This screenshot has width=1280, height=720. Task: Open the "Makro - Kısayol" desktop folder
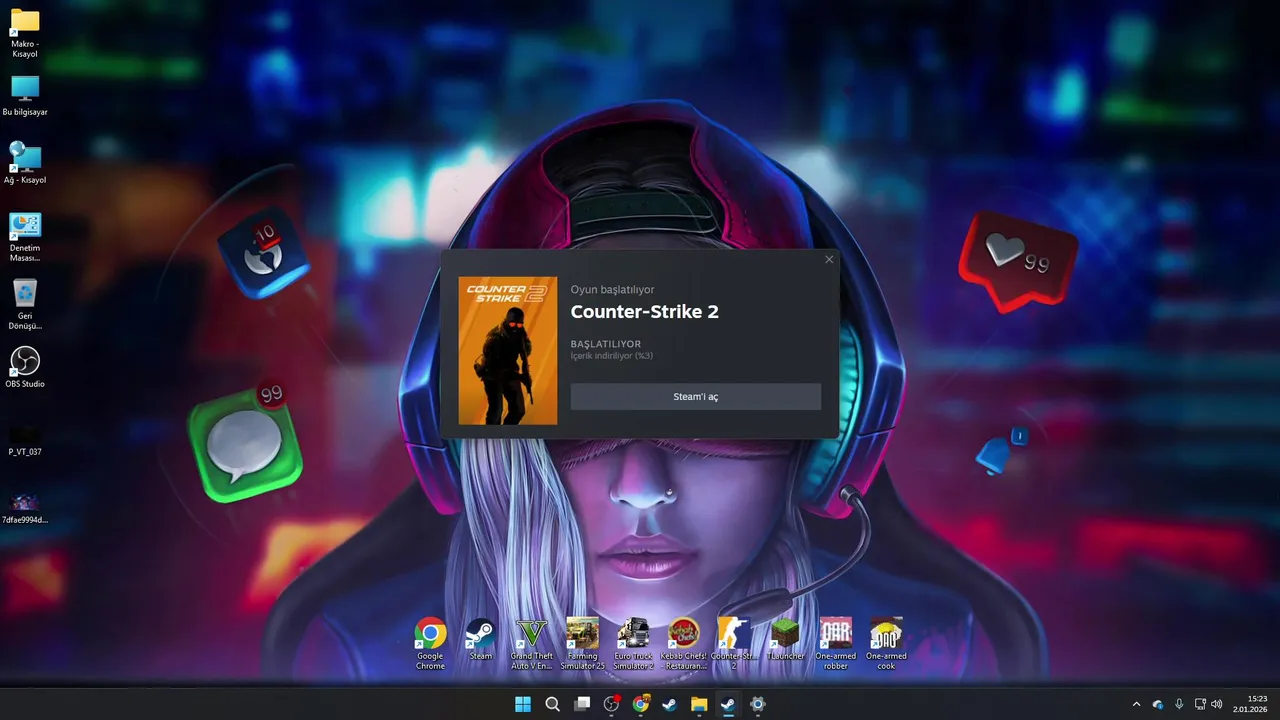coord(25,33)
